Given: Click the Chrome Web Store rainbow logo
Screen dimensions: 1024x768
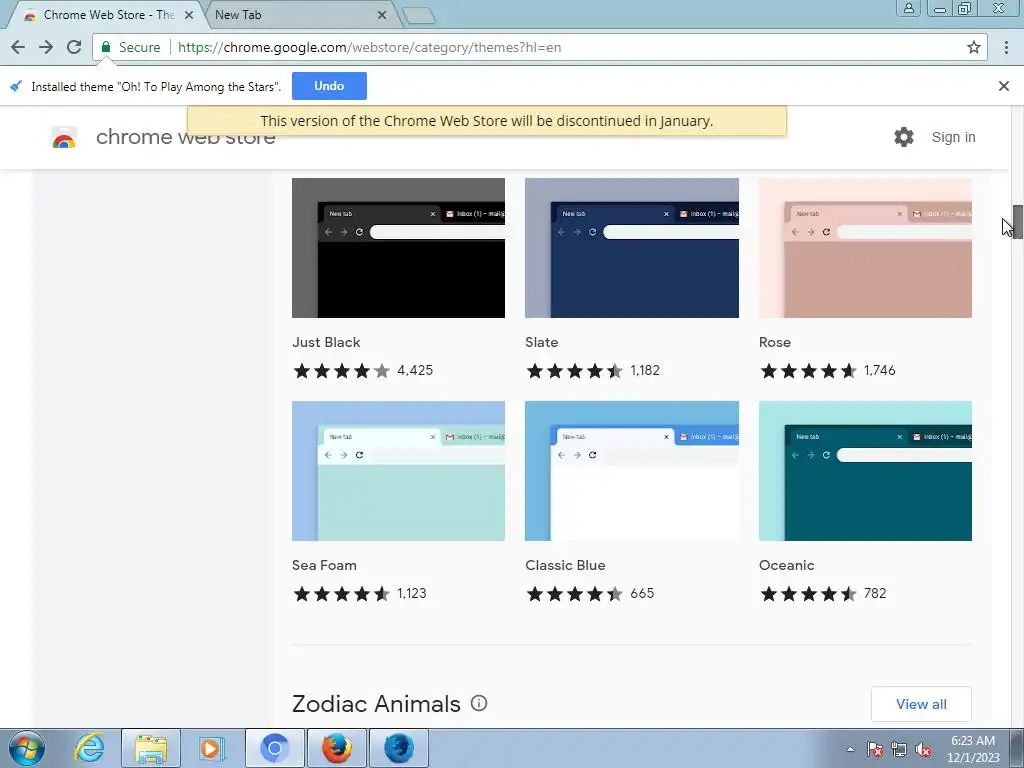Looking at the screenshot, I should click(64, 138).
